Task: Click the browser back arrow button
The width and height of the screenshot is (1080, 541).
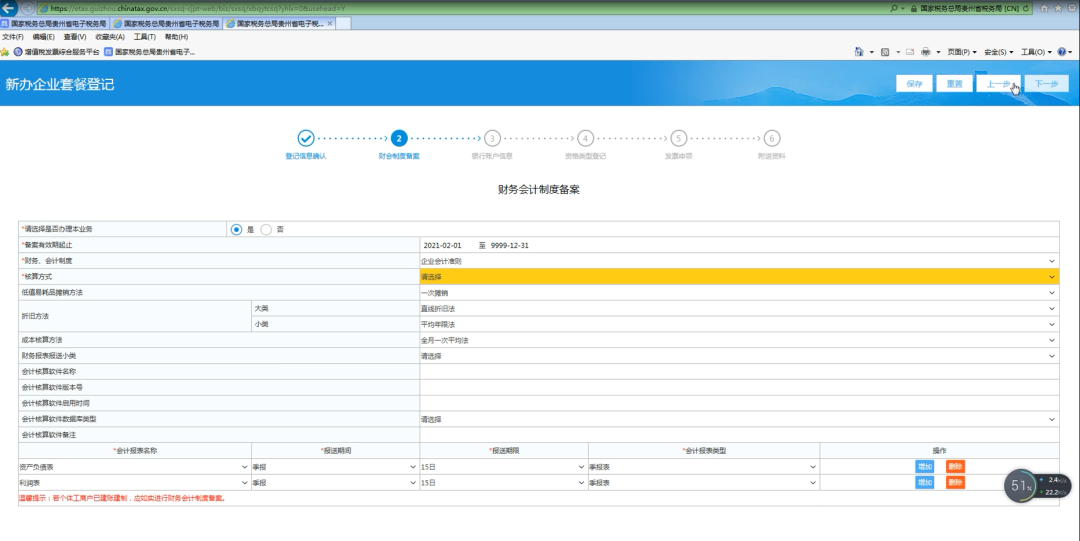Action: pos(8,8)
